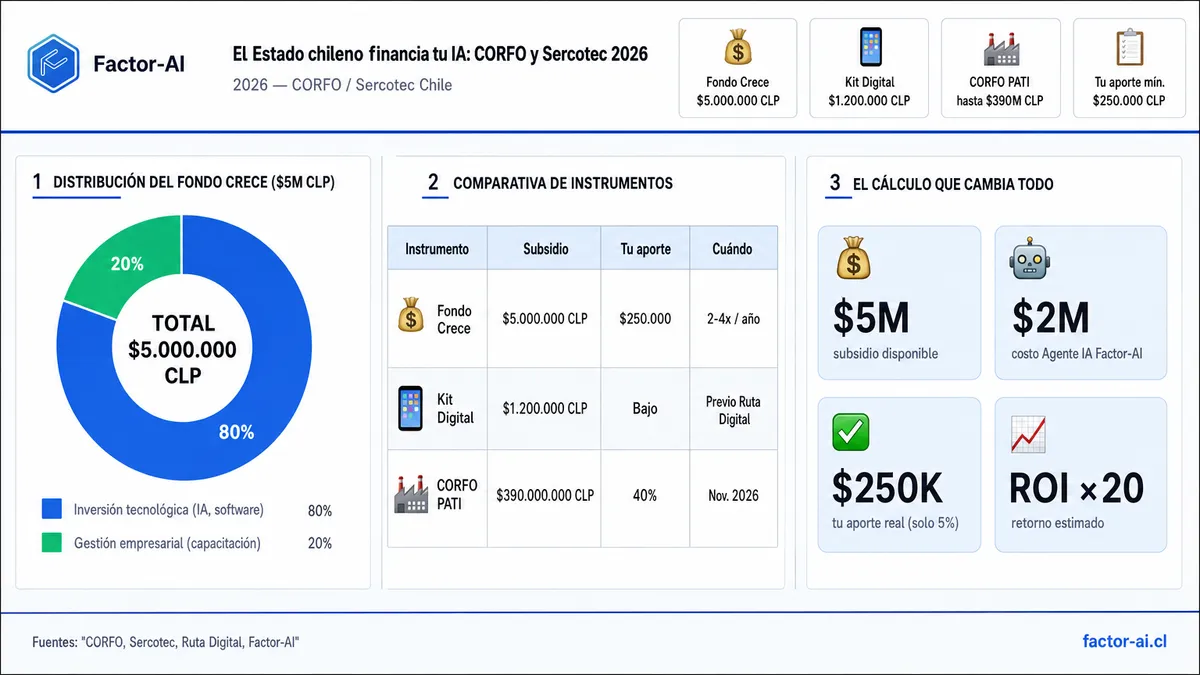Click the CORFO PATI hasta $390M CLP card
This screenshot has height=675, width=1200.
point(1000,68)
